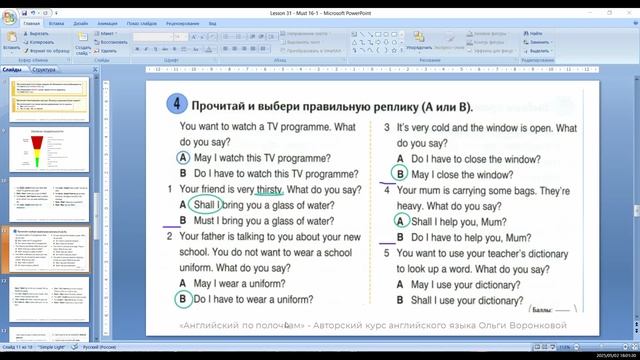Switch to the Главная ribbon tab
This screenshot has width=640, height=360.
(31, 24)
